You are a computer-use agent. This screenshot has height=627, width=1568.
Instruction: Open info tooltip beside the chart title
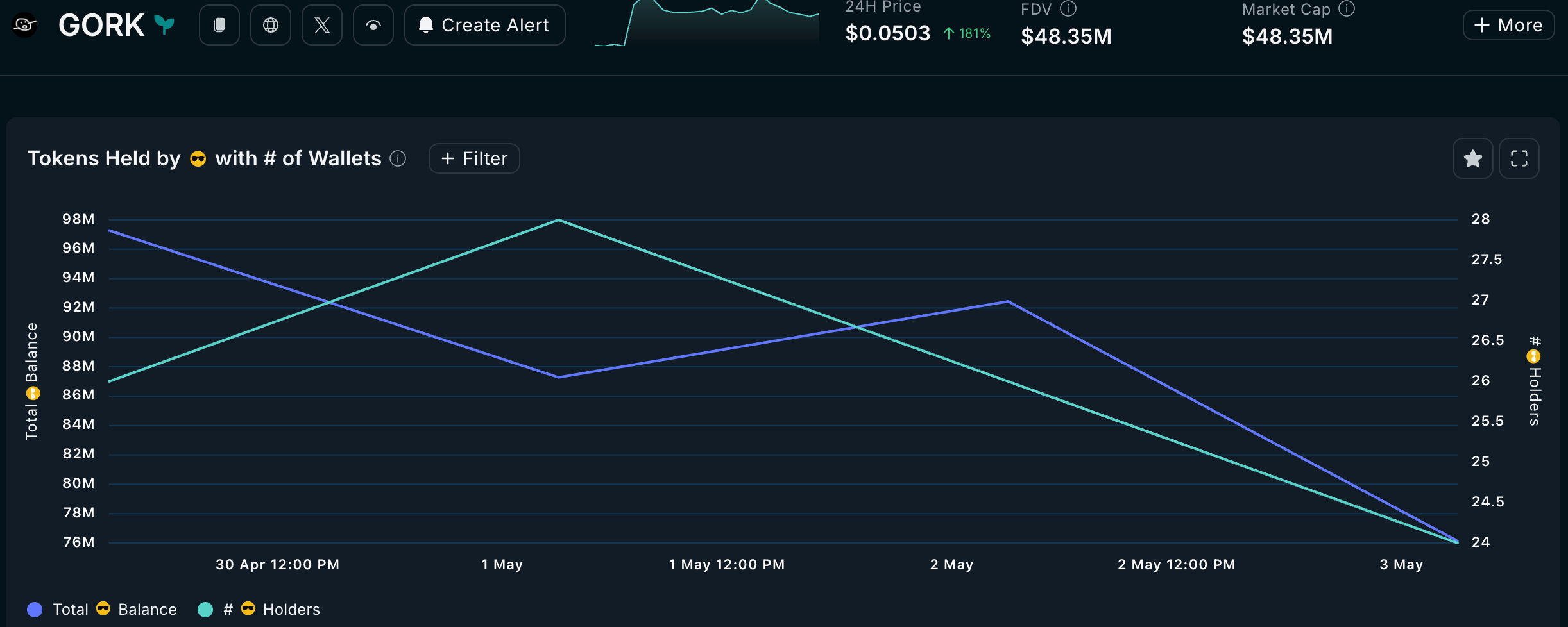(x=398, y=158)
